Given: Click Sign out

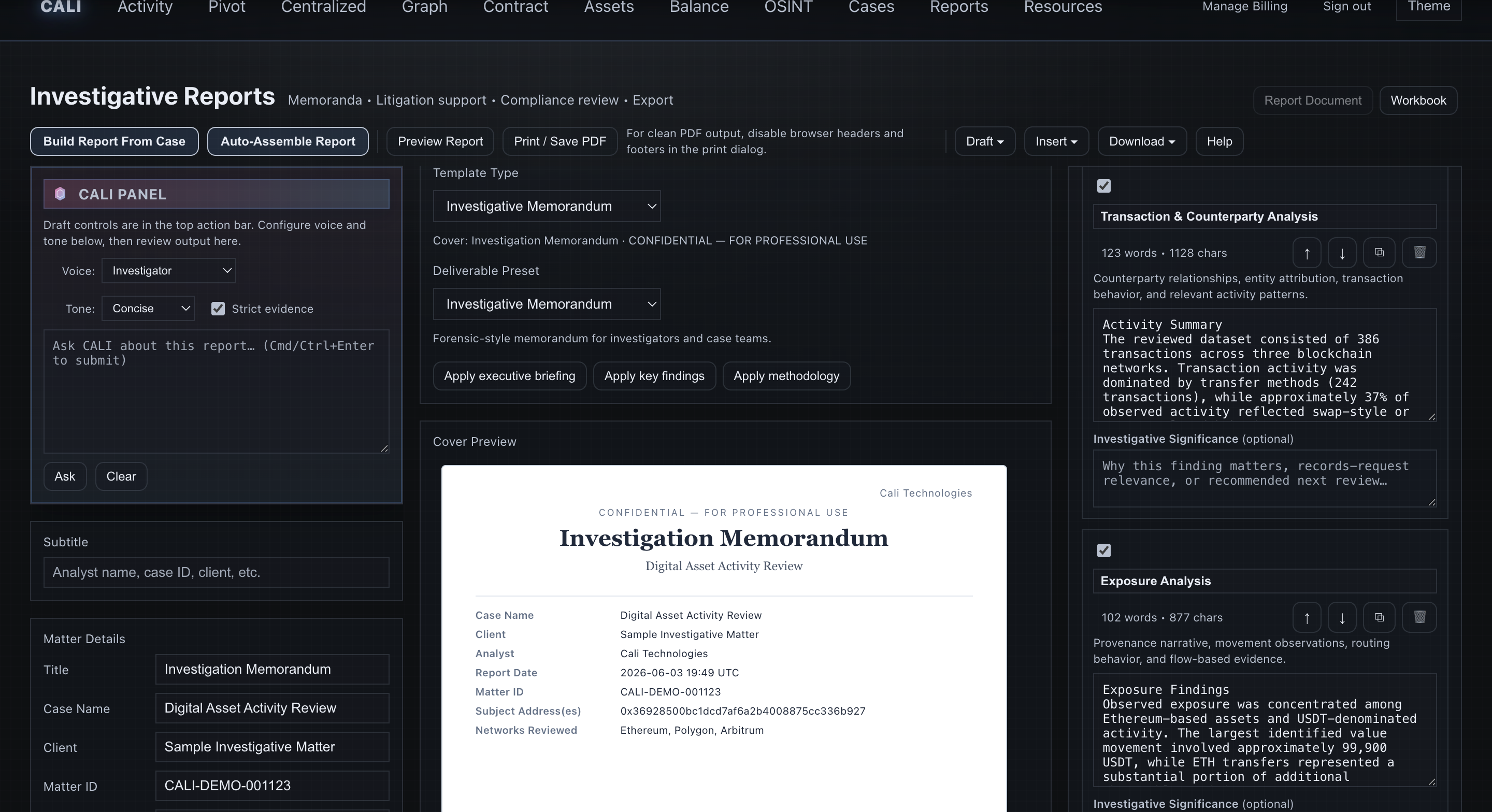Looking at the screenshot, I should pos(1346,6).
